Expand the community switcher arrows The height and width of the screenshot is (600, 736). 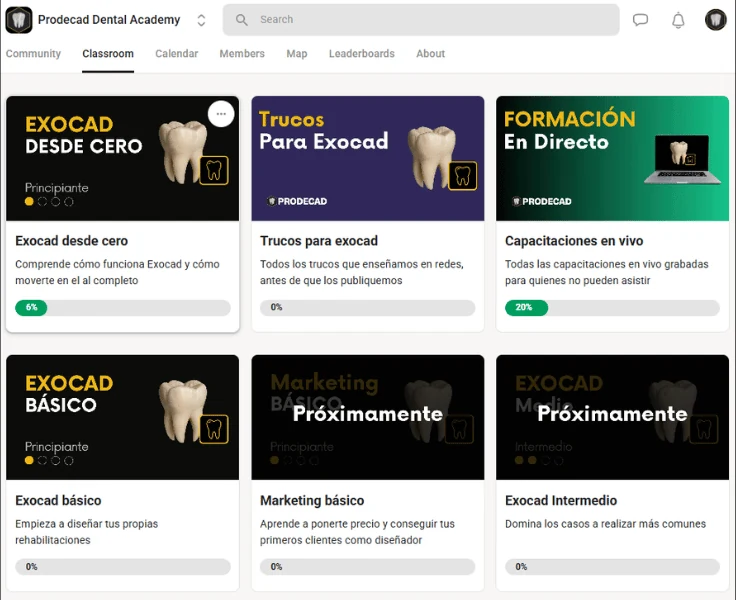(201, 20)
